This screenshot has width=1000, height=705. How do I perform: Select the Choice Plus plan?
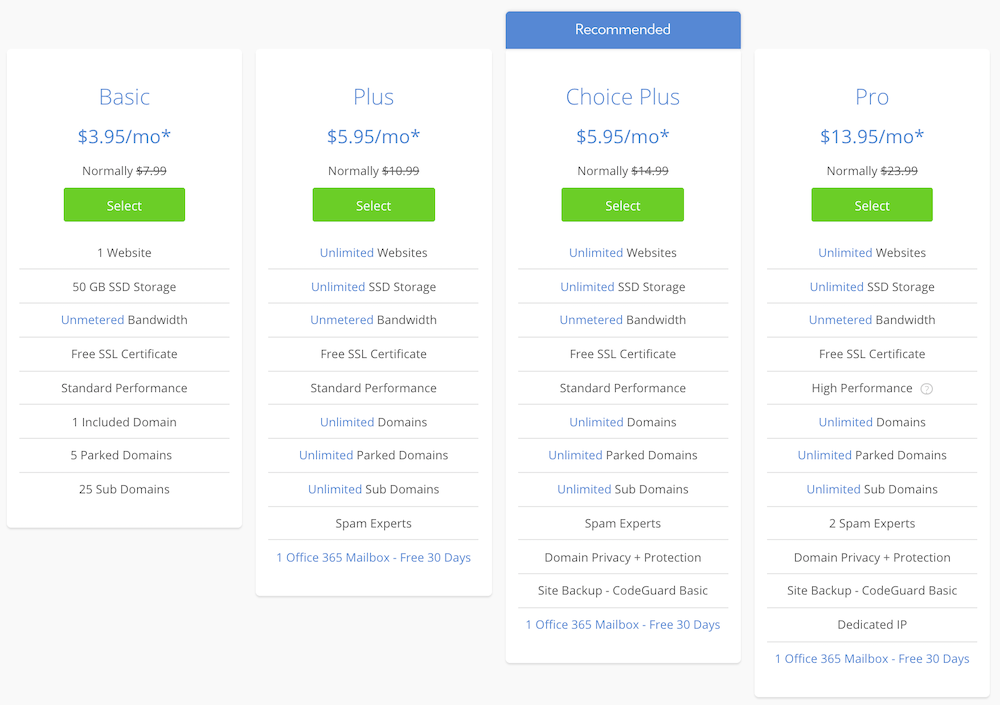pos(622,205)
